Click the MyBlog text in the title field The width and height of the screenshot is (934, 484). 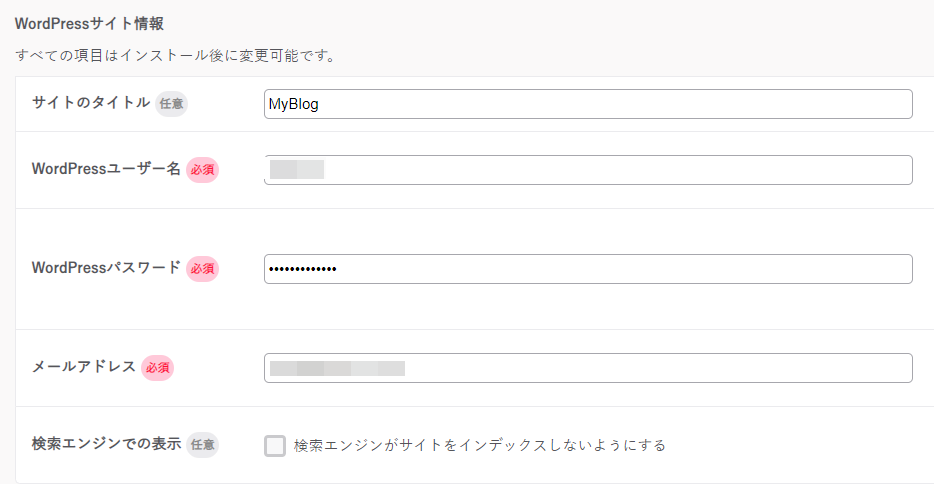(293, 104)
